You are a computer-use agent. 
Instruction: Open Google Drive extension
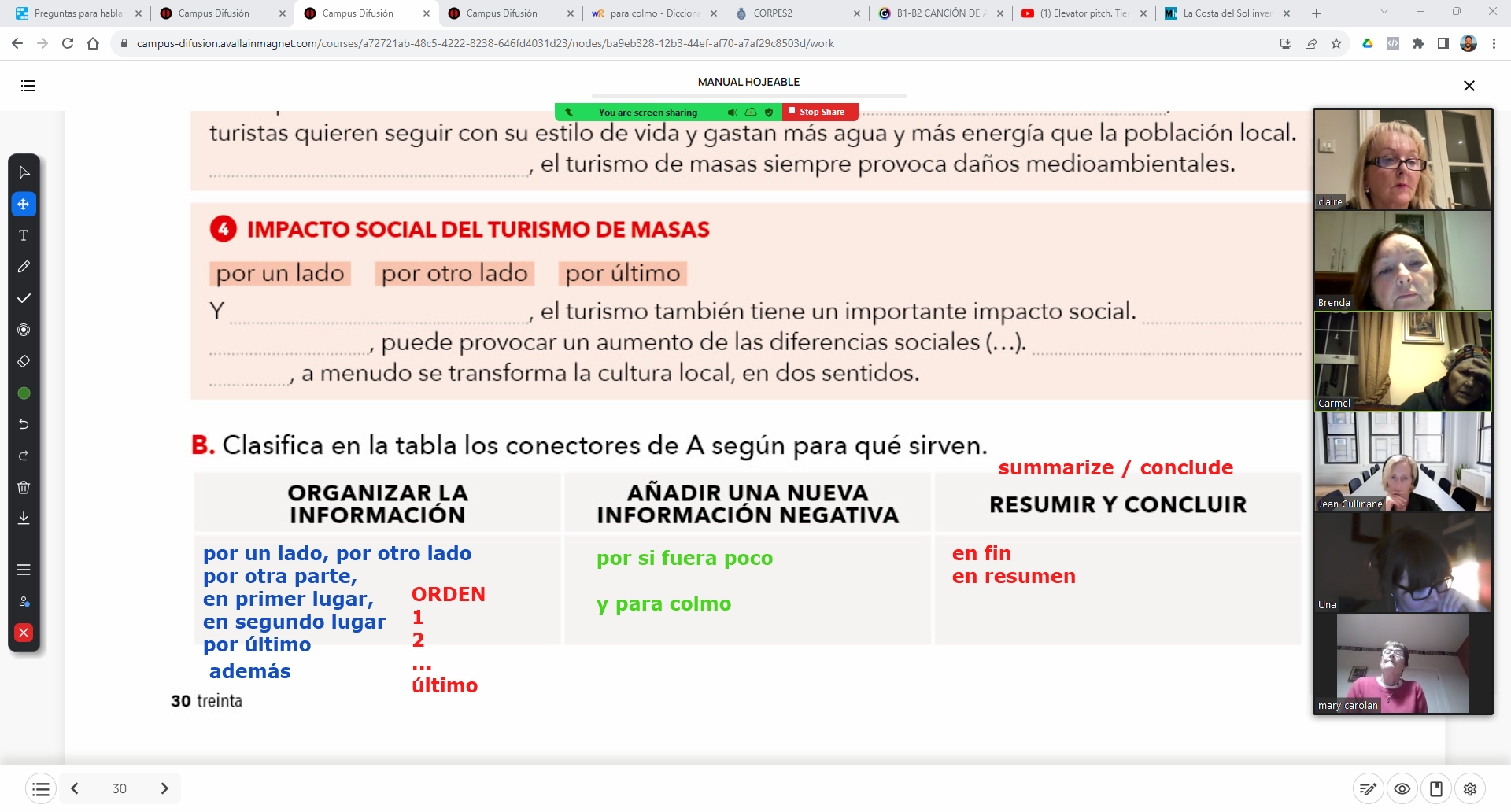1368,43
